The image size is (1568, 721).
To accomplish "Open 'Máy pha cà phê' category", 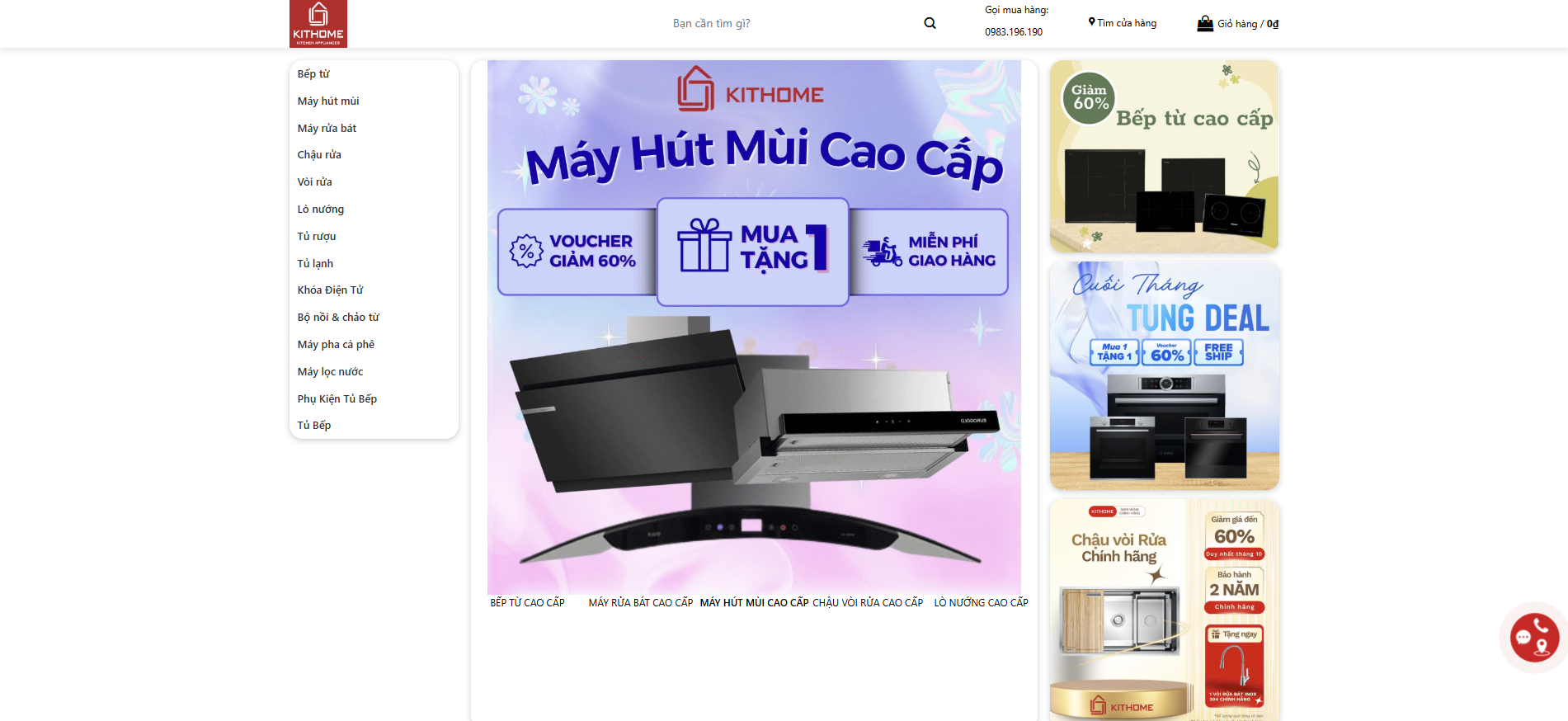I will (336, 345).
